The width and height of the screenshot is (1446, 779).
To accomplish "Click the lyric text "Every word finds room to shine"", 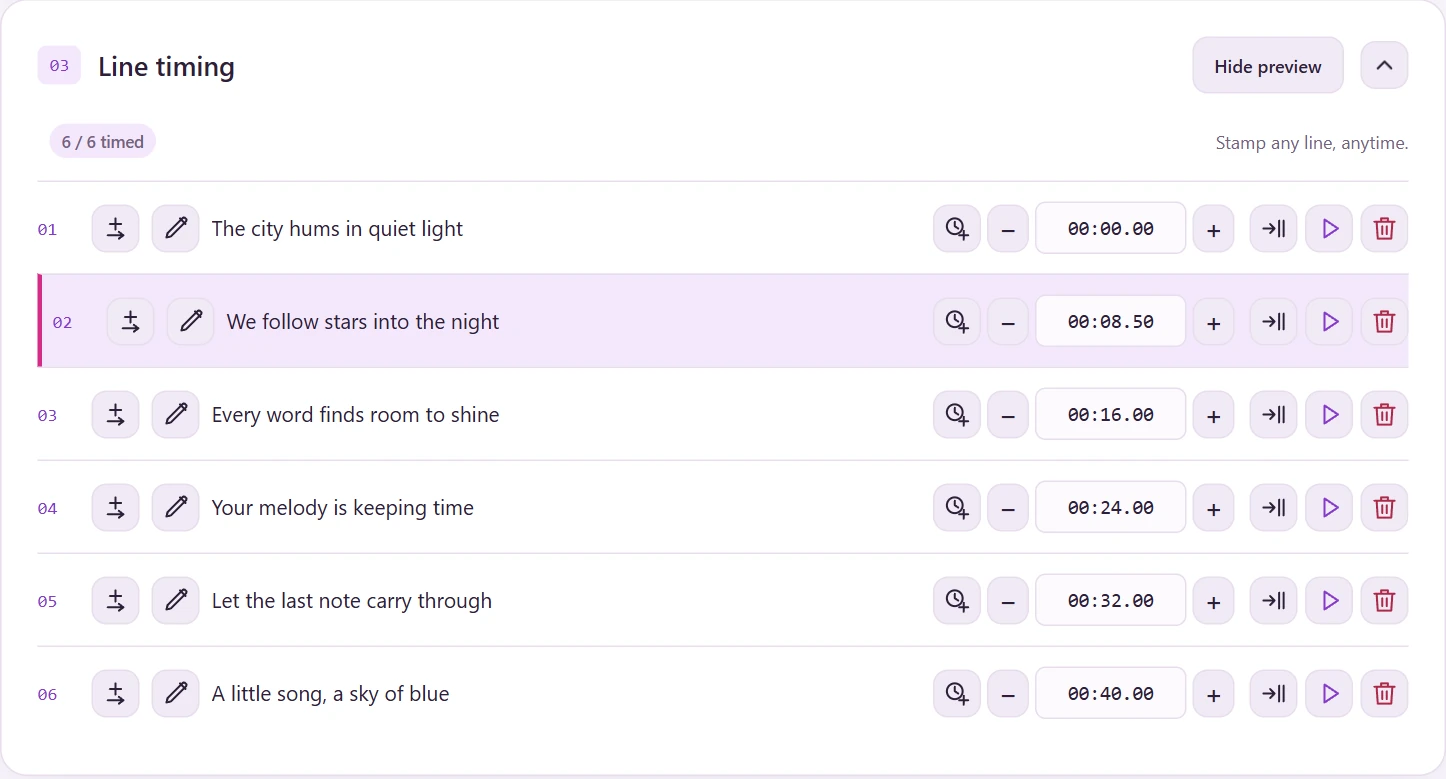I will click(x=355, y=415).
